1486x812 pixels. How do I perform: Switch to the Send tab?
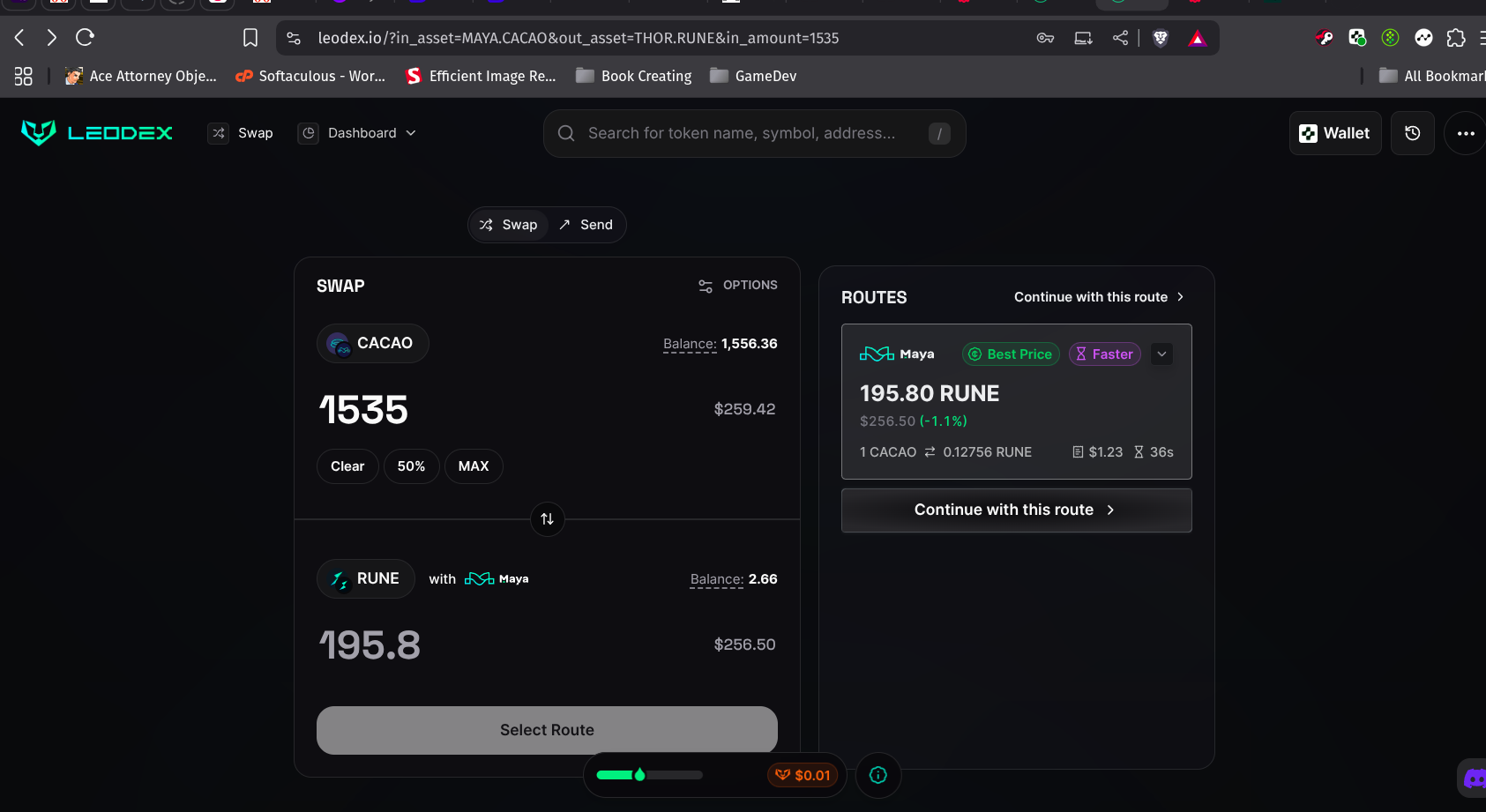(x=586, y=225)
